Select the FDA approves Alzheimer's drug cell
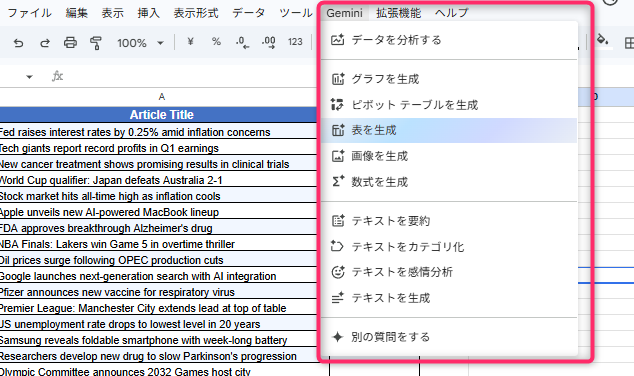This screenshot has height=376, width=634. (x=158, y=228)
